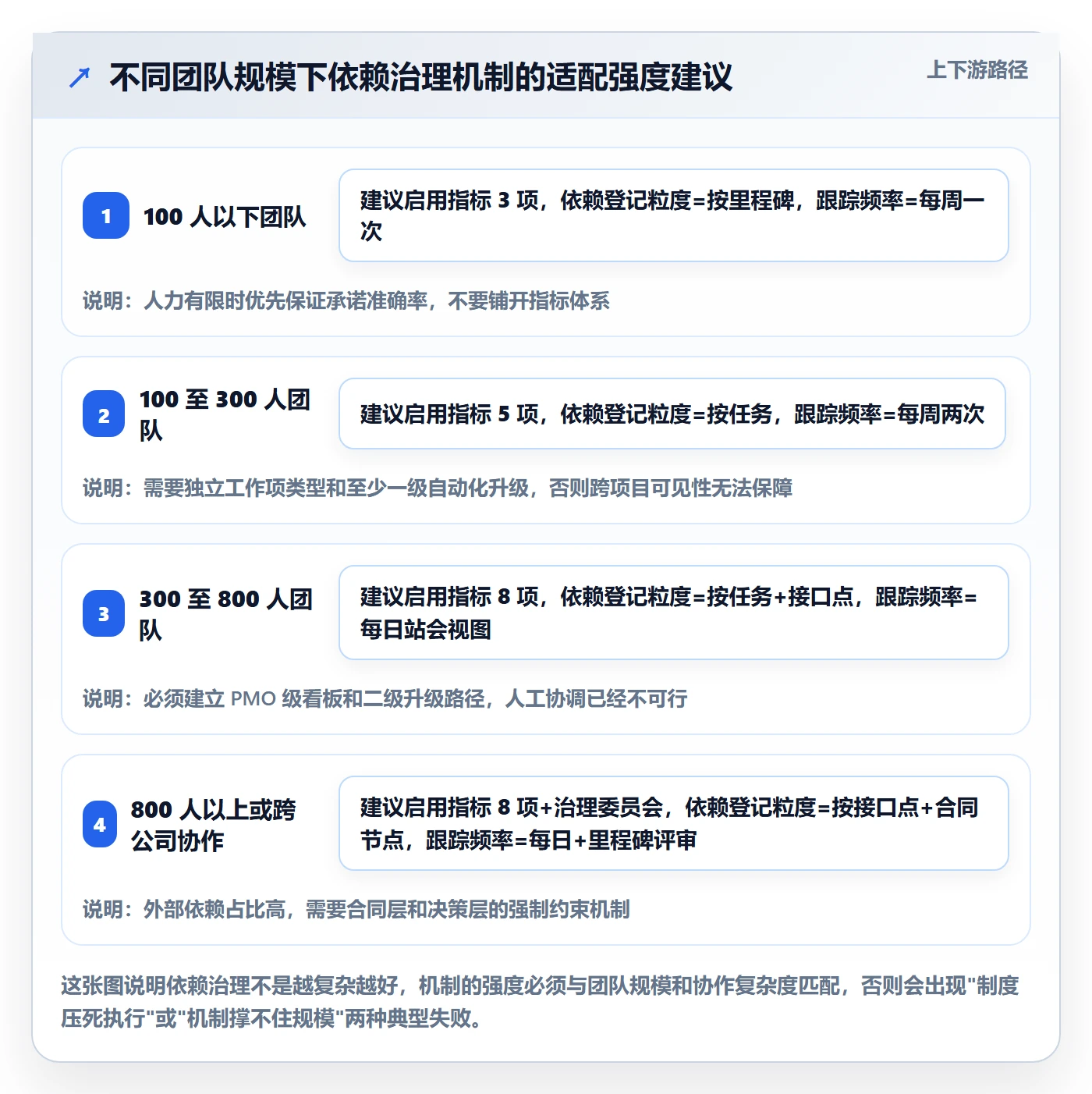Screen dimensions: 1092x1094
Task: Click the 上下游路径 label in header
Action: click(977, 70)
